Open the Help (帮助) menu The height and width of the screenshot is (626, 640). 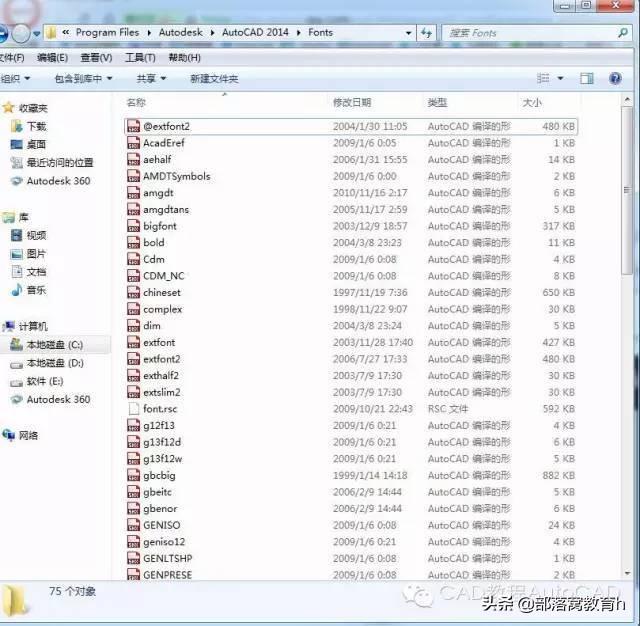click(184, 58)
